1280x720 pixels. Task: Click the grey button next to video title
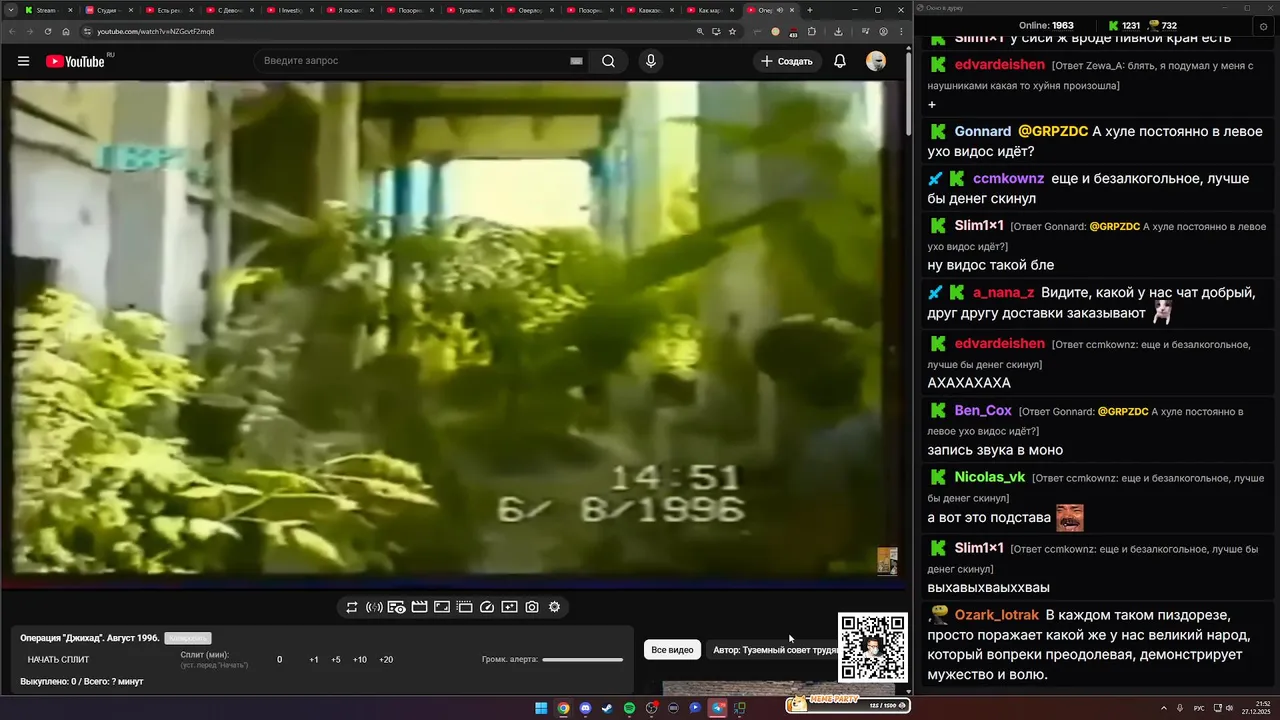(x=188, y=638)
